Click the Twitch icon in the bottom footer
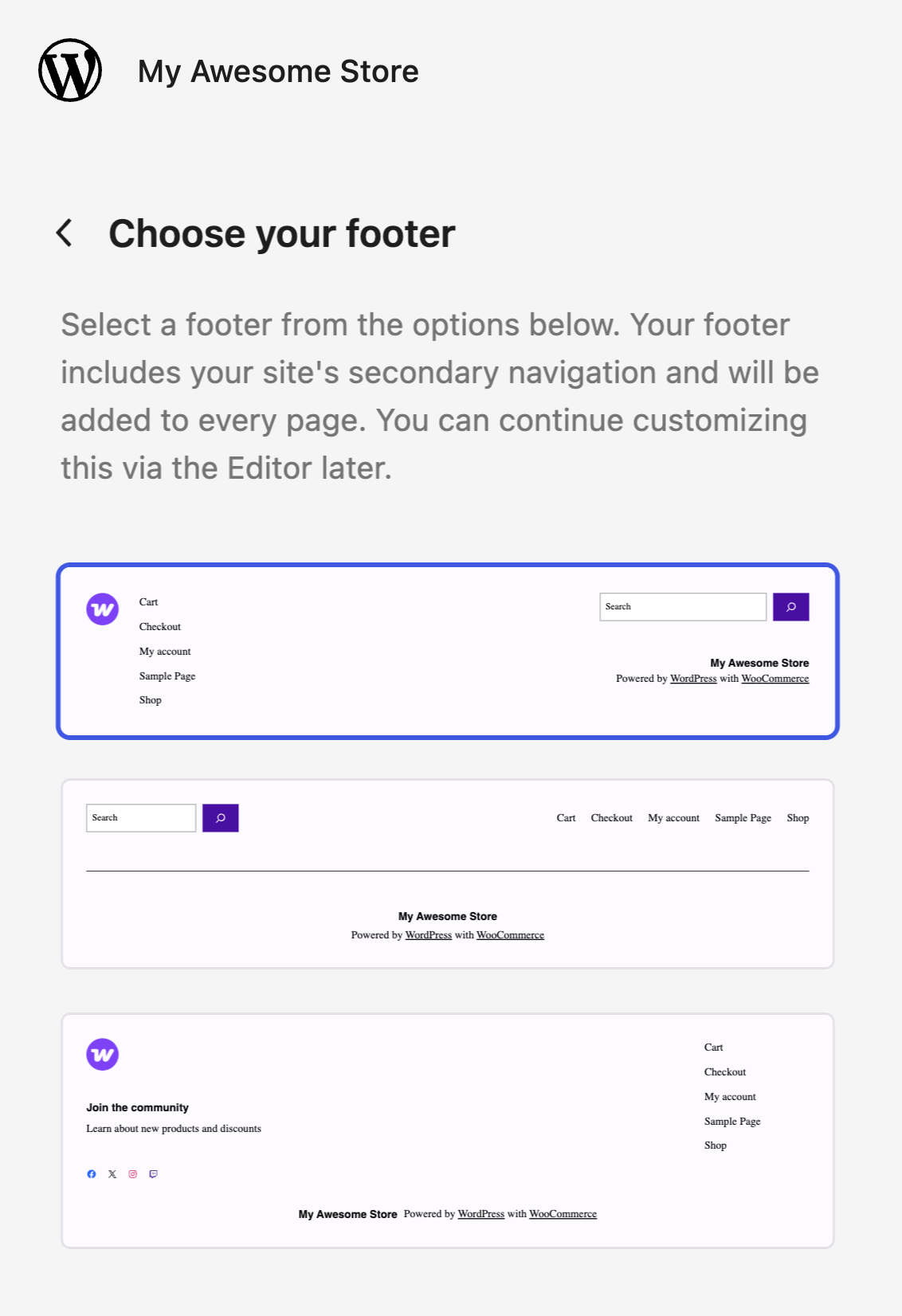The image size is (902, 1316). point(155,1173)
